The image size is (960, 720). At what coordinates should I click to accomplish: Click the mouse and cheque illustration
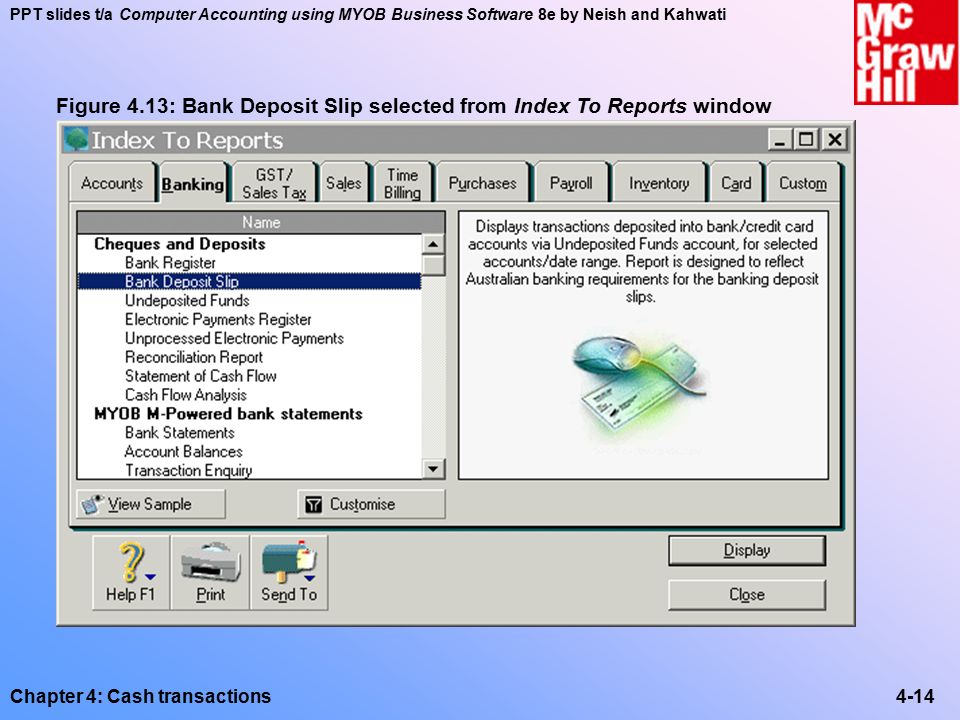coord(641,386)
